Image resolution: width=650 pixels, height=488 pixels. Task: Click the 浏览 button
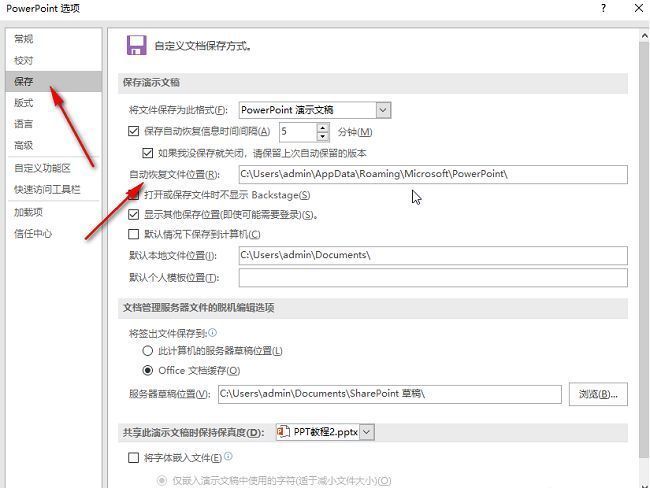pyautogui.click(x=598, y=394)
